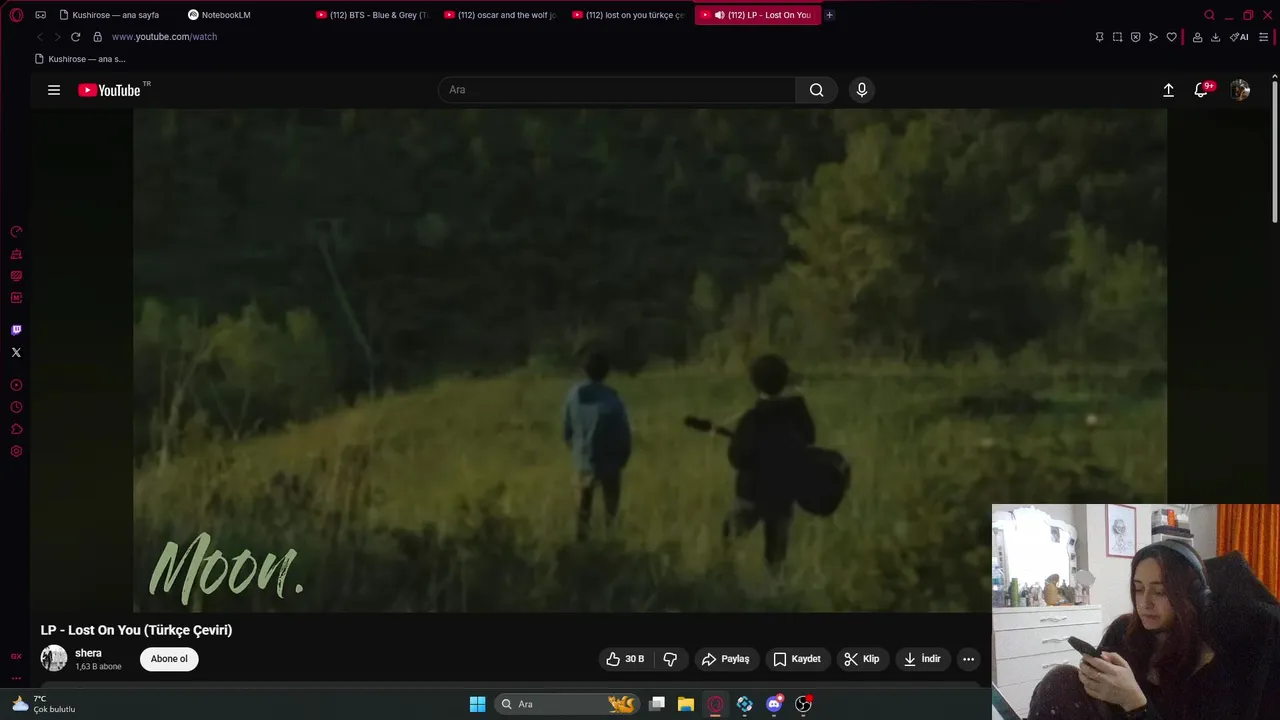
Task: Take a snapshot with the capture icon
Action: pos(1117,37)
